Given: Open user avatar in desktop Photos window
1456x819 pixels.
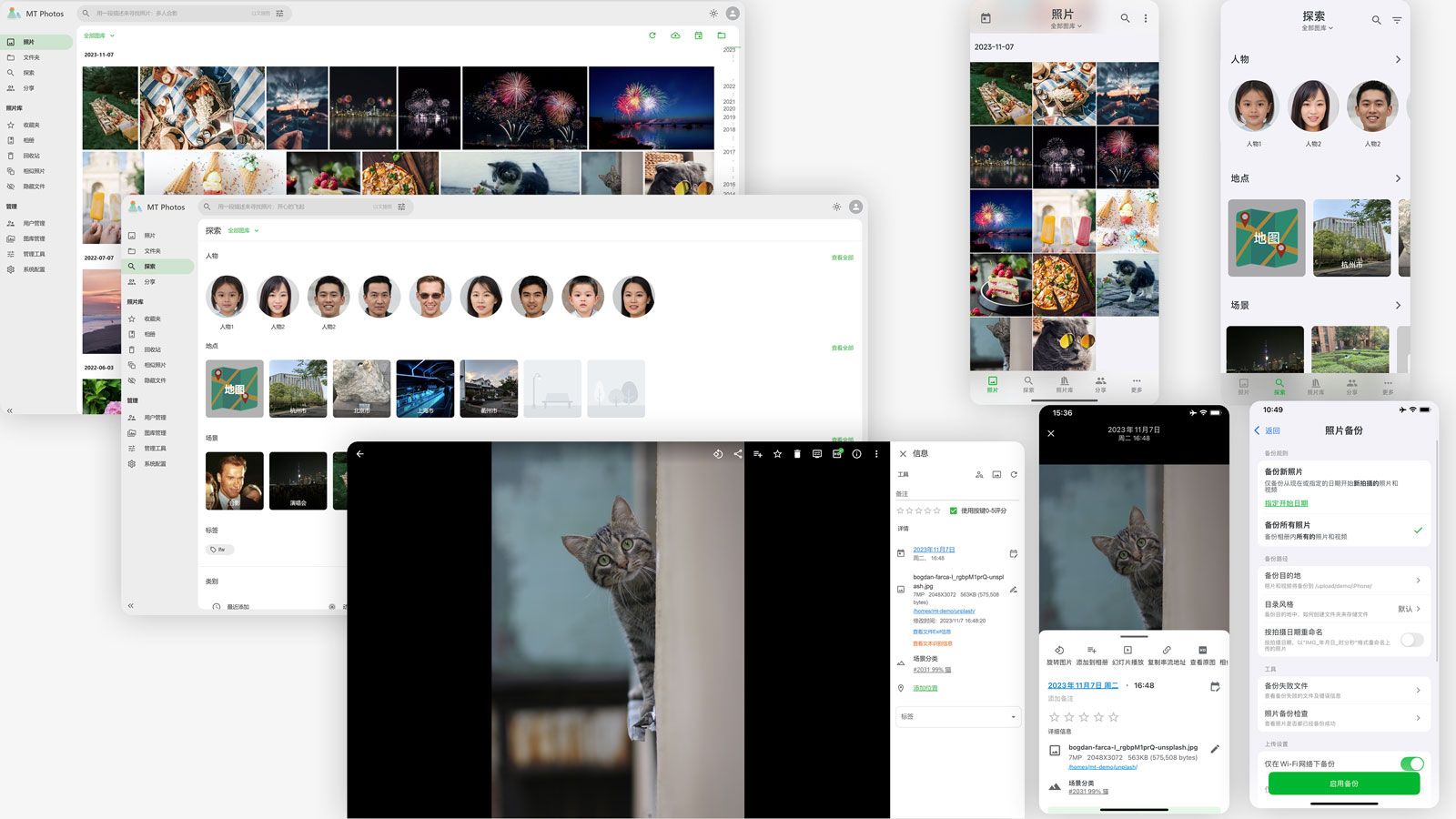Looking at the screenshot, I should 733,14.
